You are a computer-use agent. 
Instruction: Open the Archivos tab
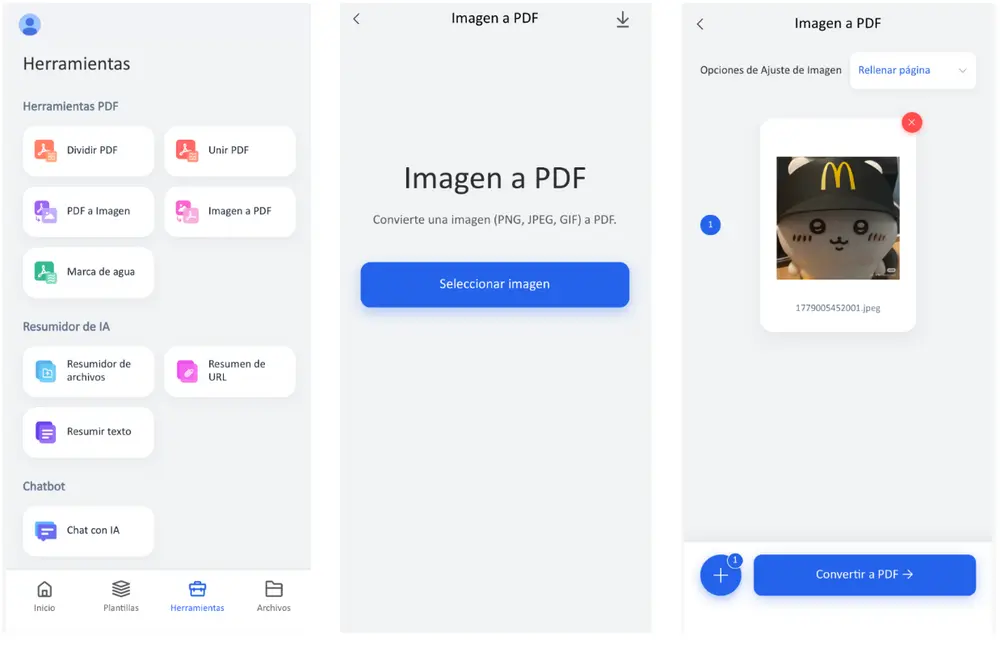(x=274, y=597)
